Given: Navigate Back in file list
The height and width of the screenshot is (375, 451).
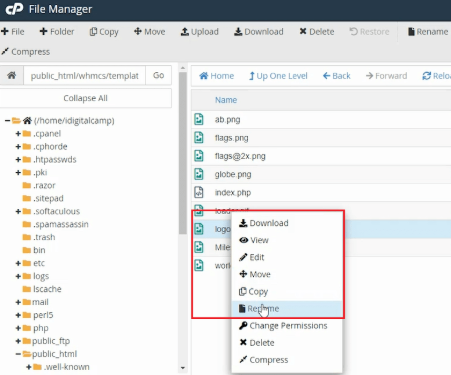Looking at the screenshot, I should [336, 76].
